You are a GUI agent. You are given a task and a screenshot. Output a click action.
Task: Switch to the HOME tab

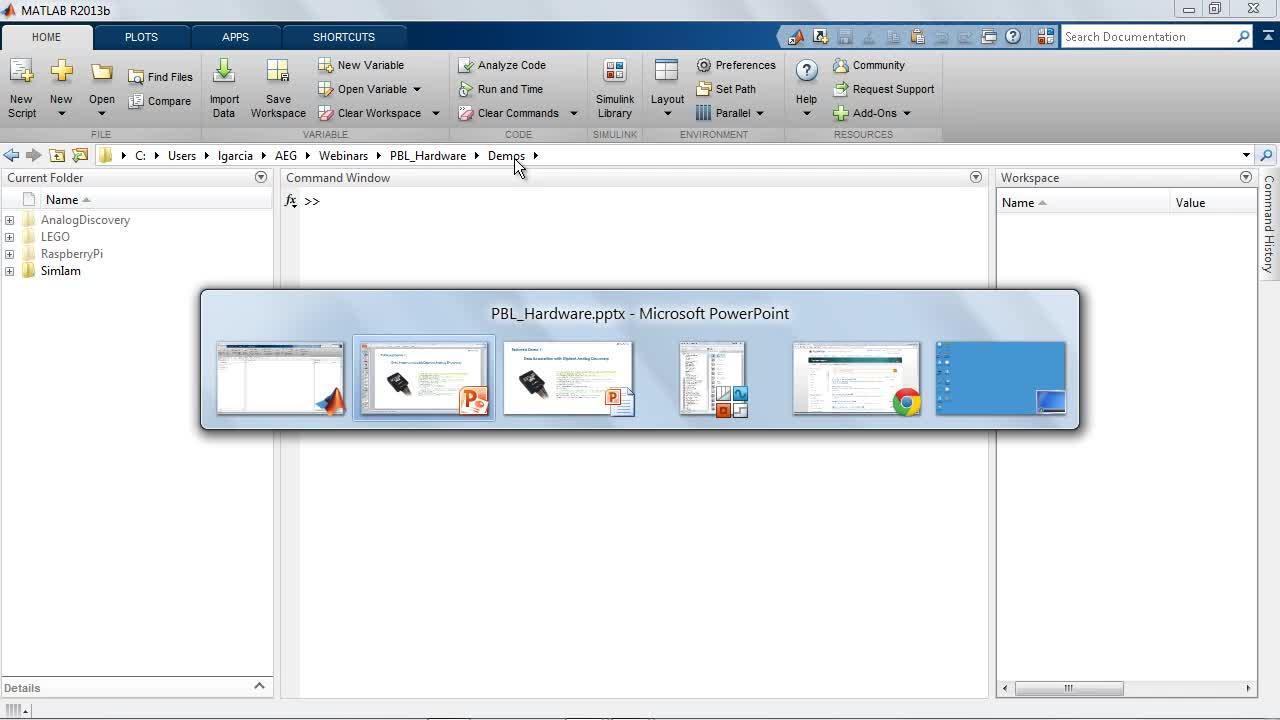pos(46,37)
